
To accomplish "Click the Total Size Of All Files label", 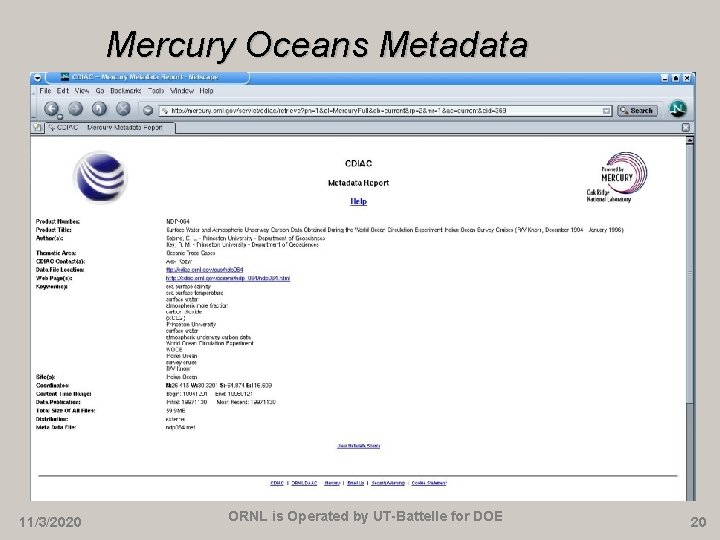I will (66, 411).
